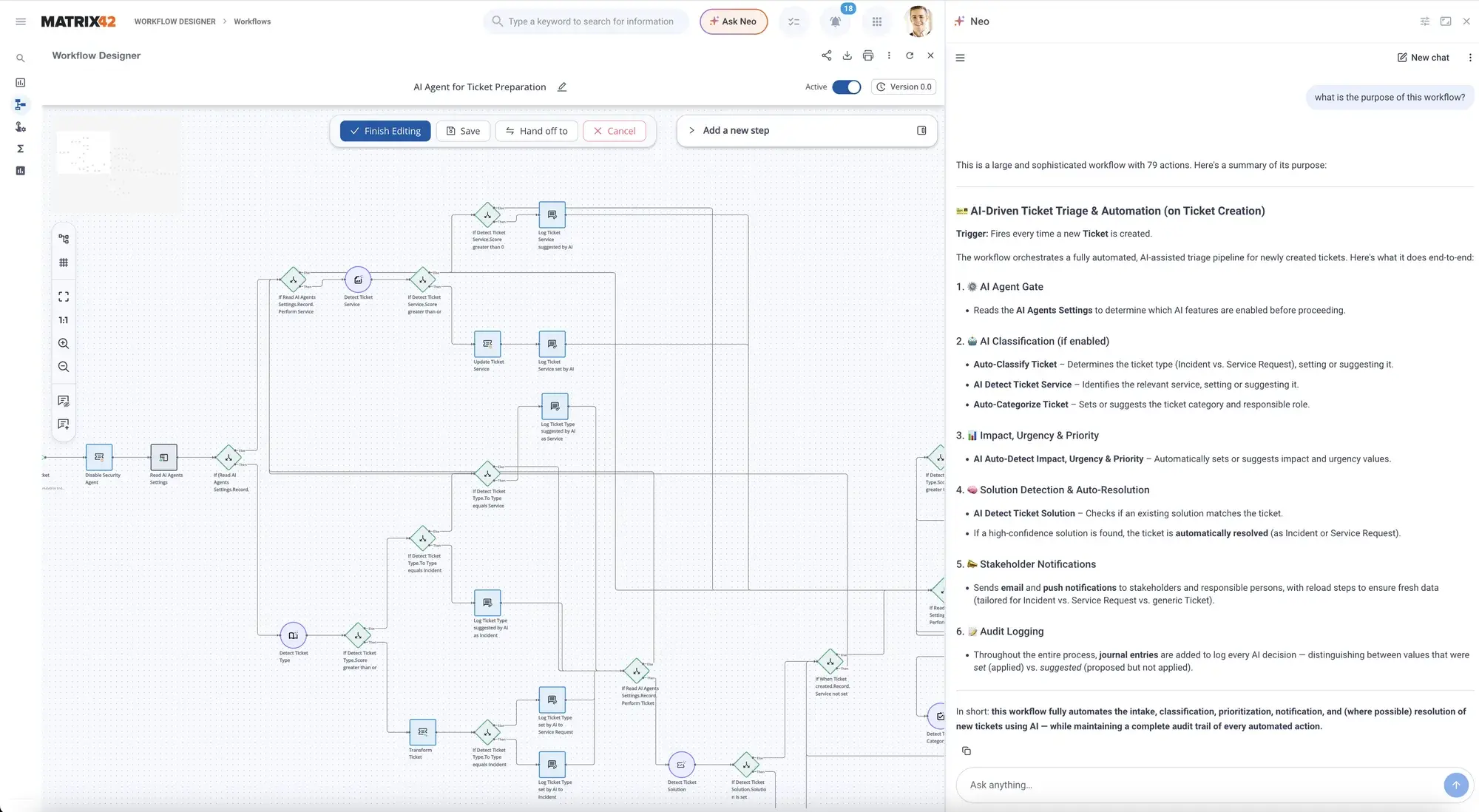This screenshot has width=1479, height=812.
Task: Edit the workflow name with pencil icon
Action: point(562,87)
